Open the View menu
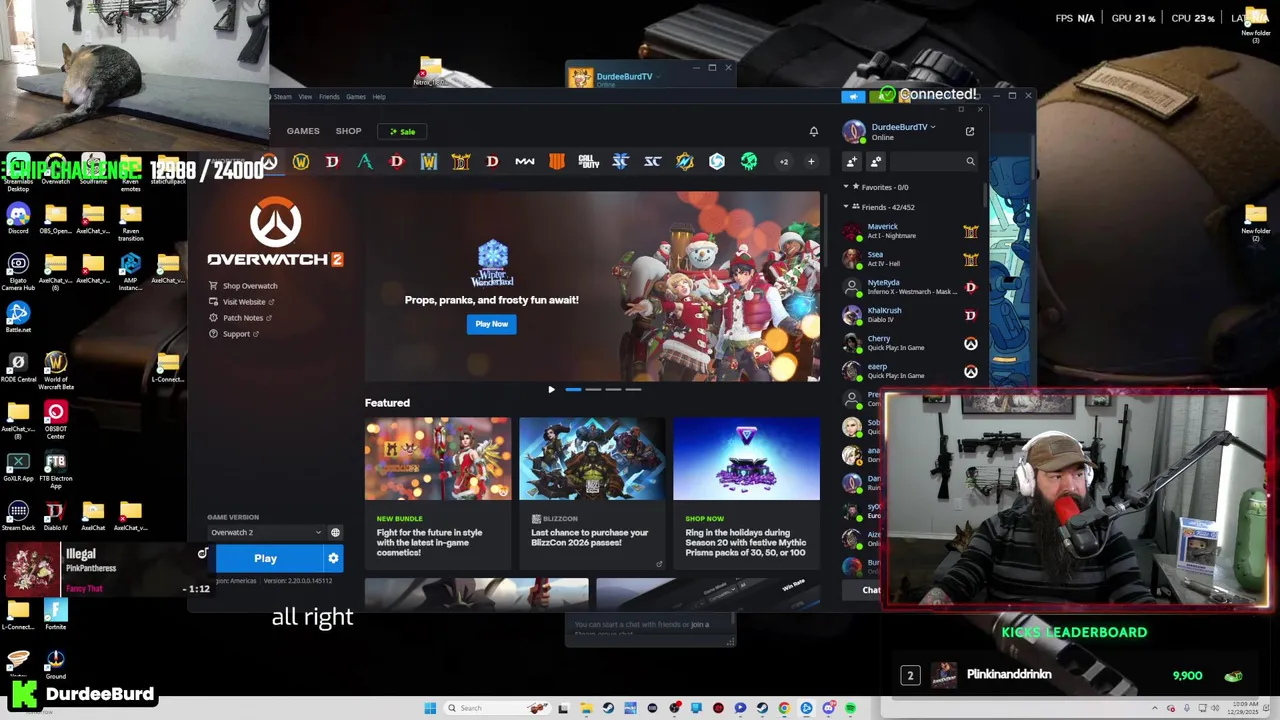This screenshot has width=1280, height=720. [x=305, y=97]
